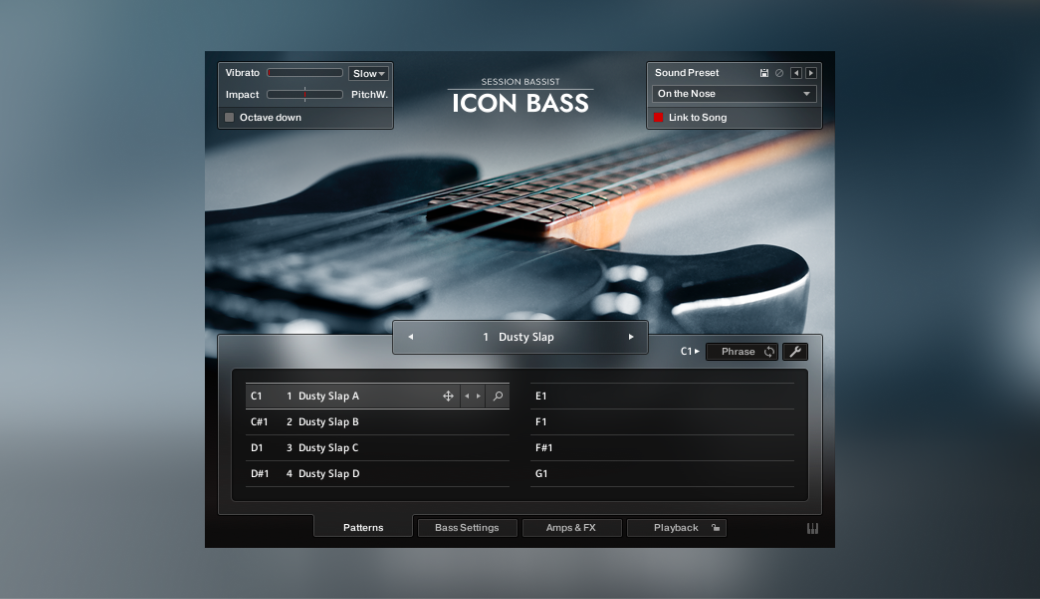Image resolution: width=1040 pixels, height=599 pixels.
Task: Click the drag-pattern move icon on C1
Action: [x=448, y=396]
